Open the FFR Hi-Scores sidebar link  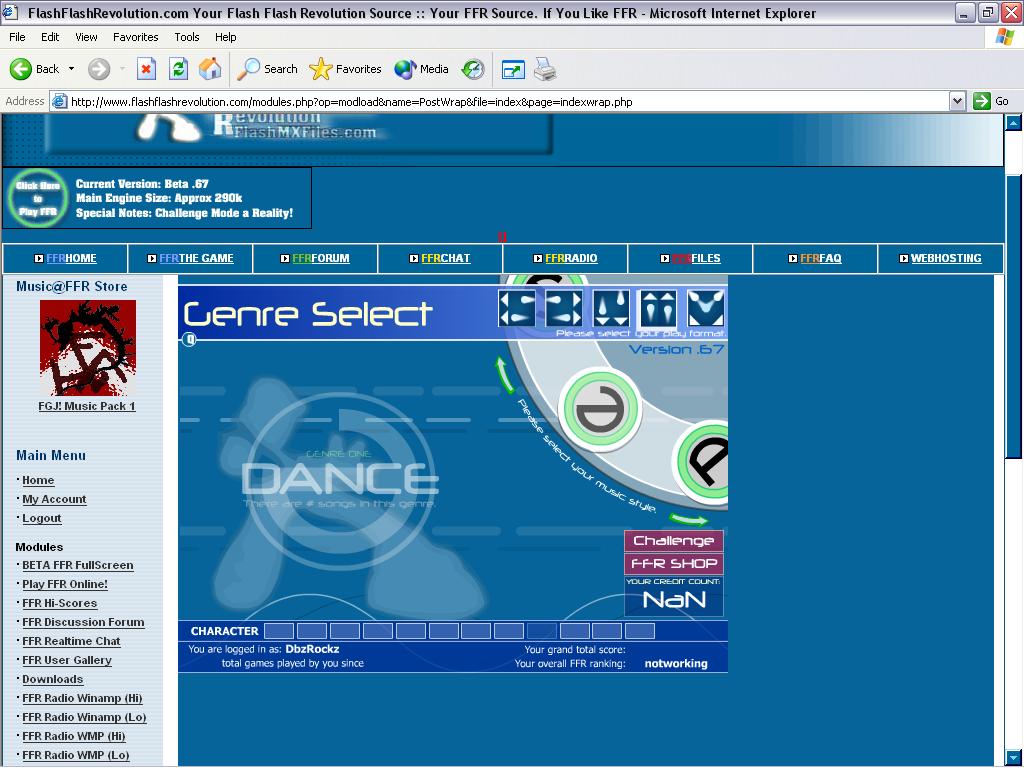point(59,603)
